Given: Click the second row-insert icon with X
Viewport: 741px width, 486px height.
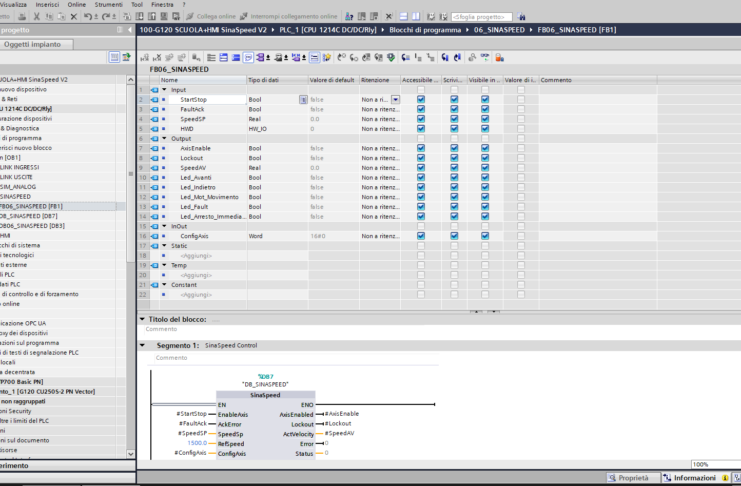Looking at the screenshot, I should (x=157, y=58).
